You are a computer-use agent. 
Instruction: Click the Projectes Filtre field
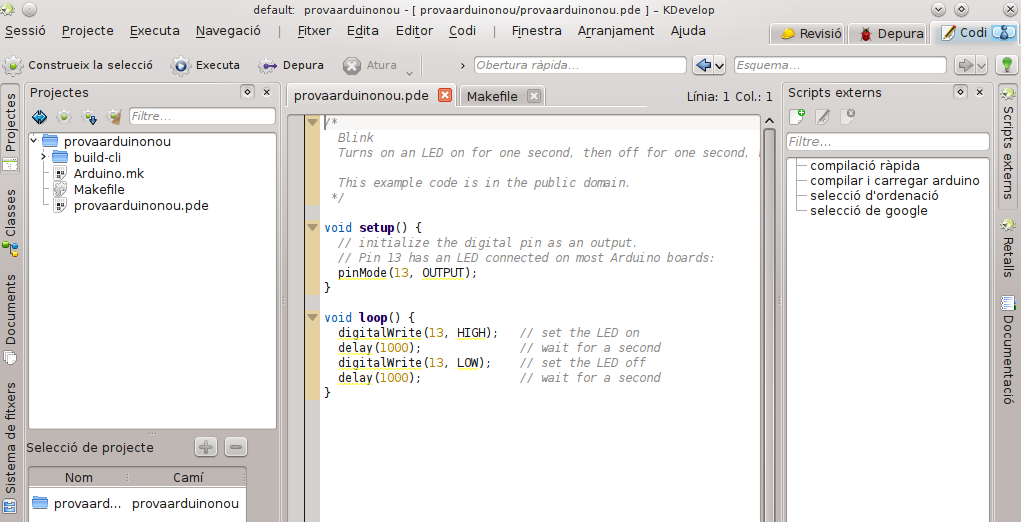202,117
